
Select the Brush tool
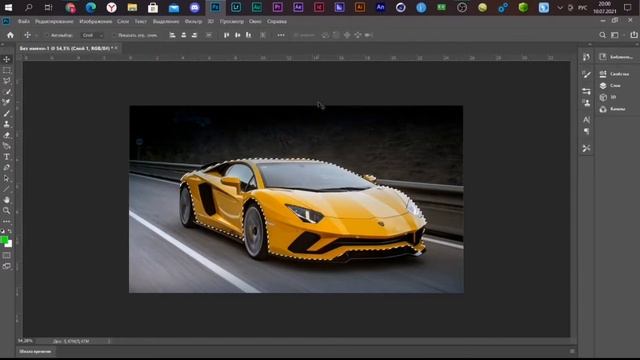pyautogui.click(x=7, y=113)
